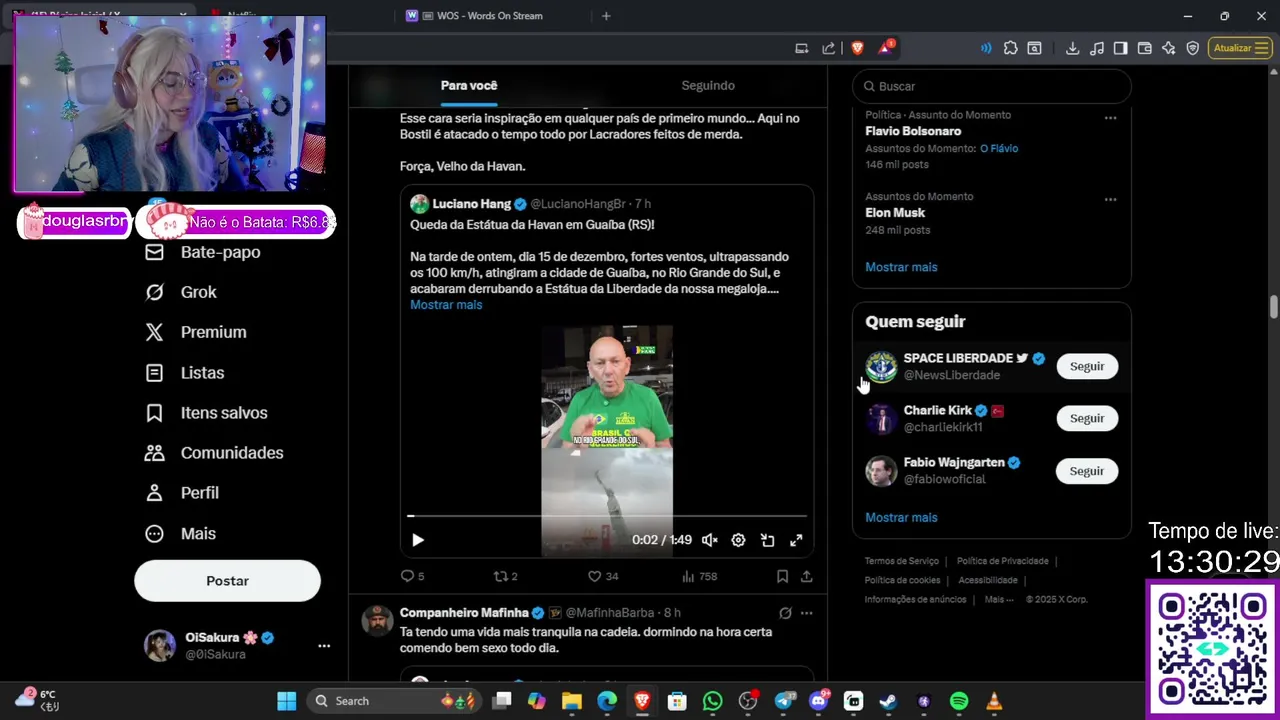Repost the post with 2 reposts
Viewport: 1280px width, 720px height.
tap(506, 576)
